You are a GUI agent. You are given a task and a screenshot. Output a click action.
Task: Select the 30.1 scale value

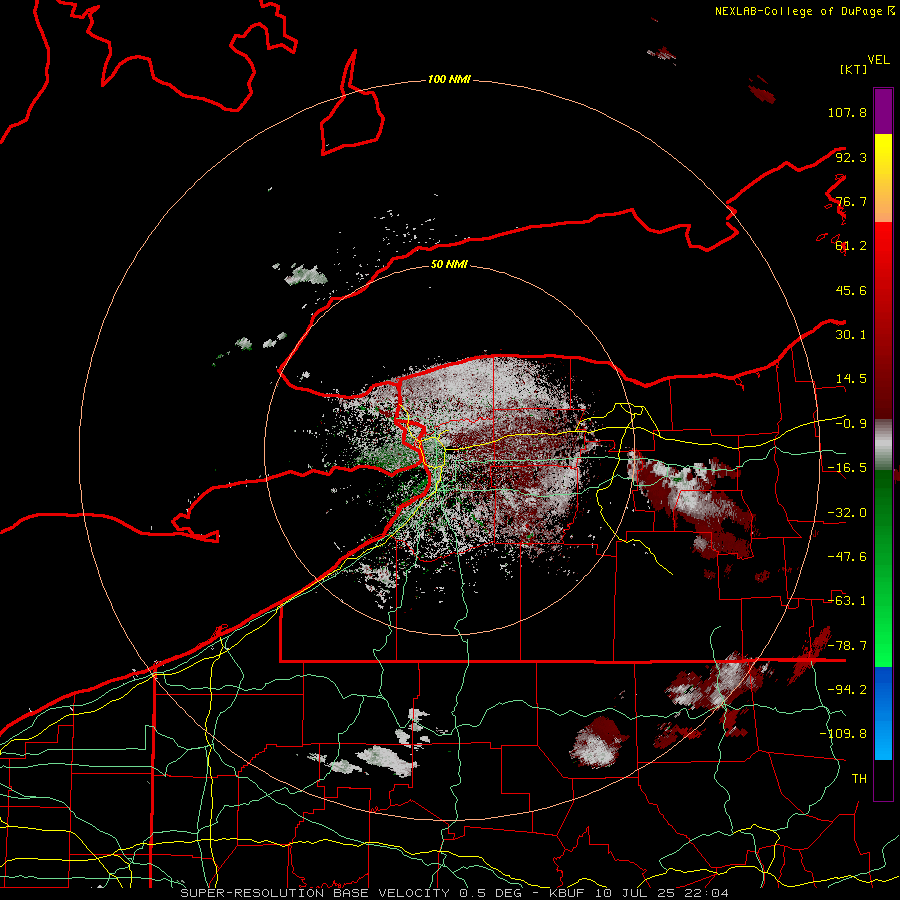(851, 335)
